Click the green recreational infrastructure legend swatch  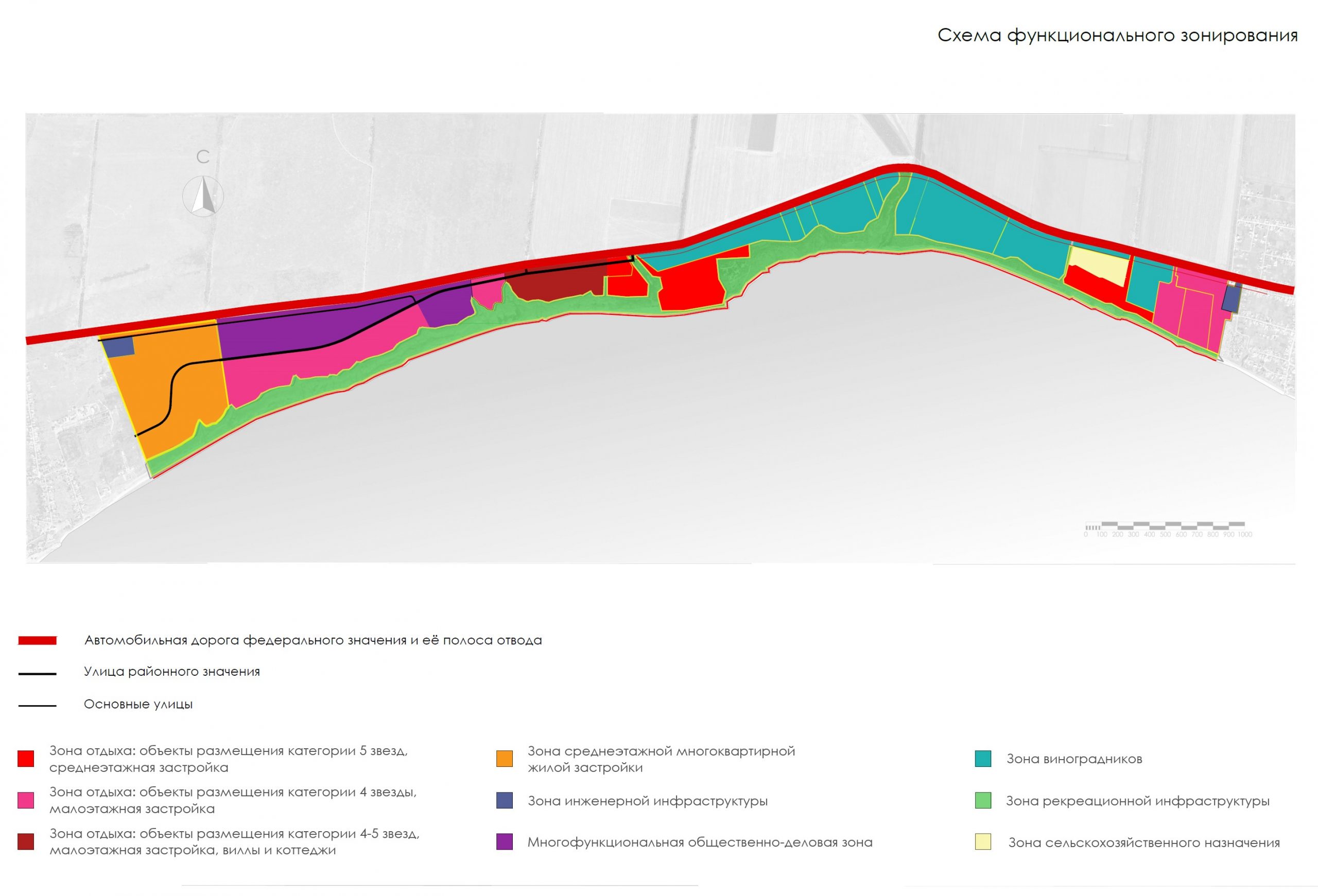click(x=983, y=800)
